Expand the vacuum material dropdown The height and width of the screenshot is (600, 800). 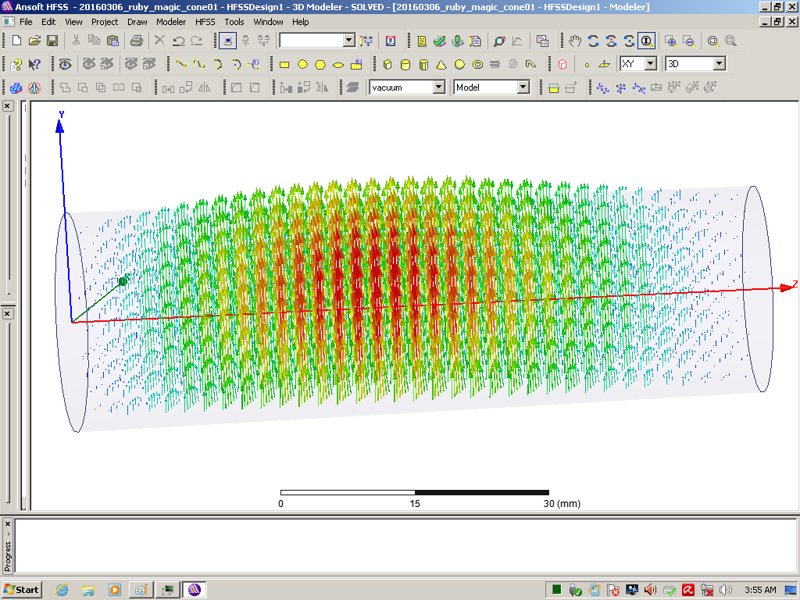tap(438, 88)
